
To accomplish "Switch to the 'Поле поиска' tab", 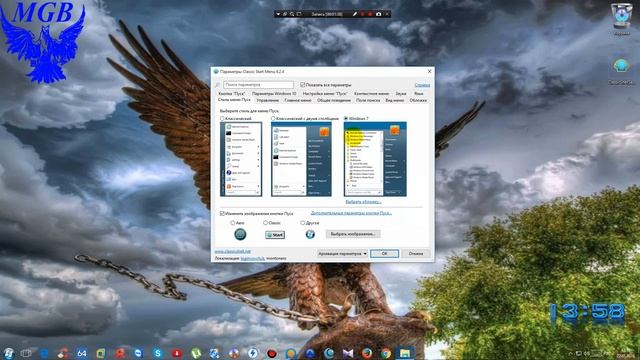I will pos(368,100).
